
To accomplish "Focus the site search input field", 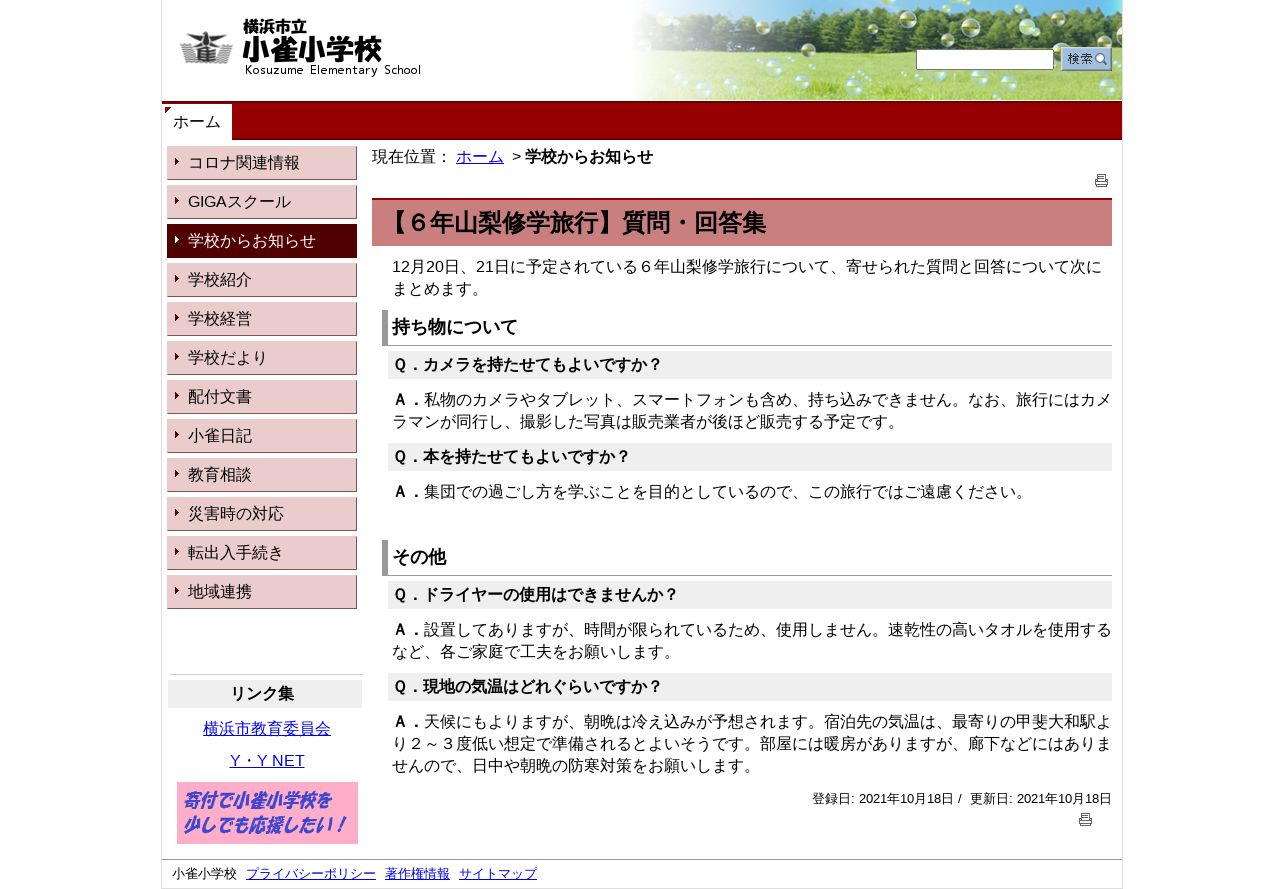I will (985, 60).
